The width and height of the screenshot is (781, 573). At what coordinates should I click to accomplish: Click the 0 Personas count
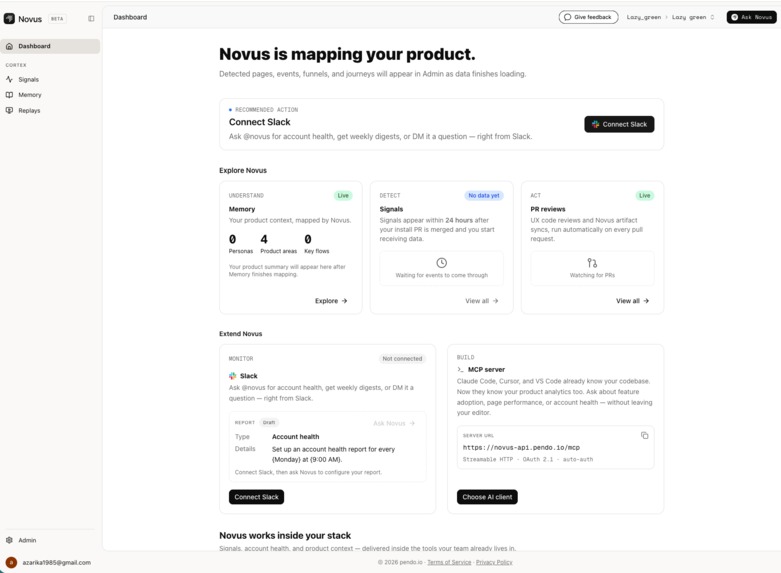tap(241, 244)
